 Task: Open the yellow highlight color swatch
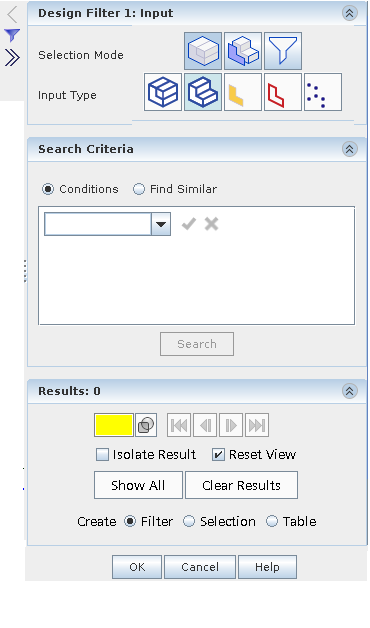pyautogui.click(x=114, y=425)
